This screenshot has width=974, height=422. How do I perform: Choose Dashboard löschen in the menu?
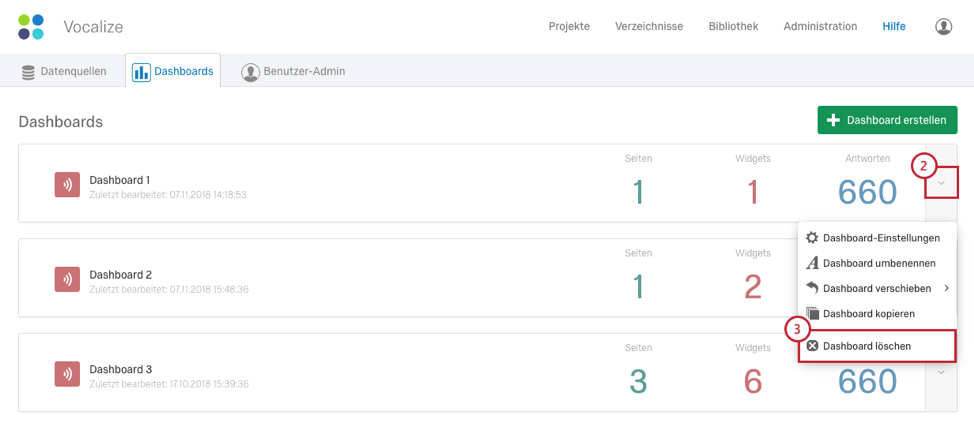pyautogui.click(x=866, y=346)
